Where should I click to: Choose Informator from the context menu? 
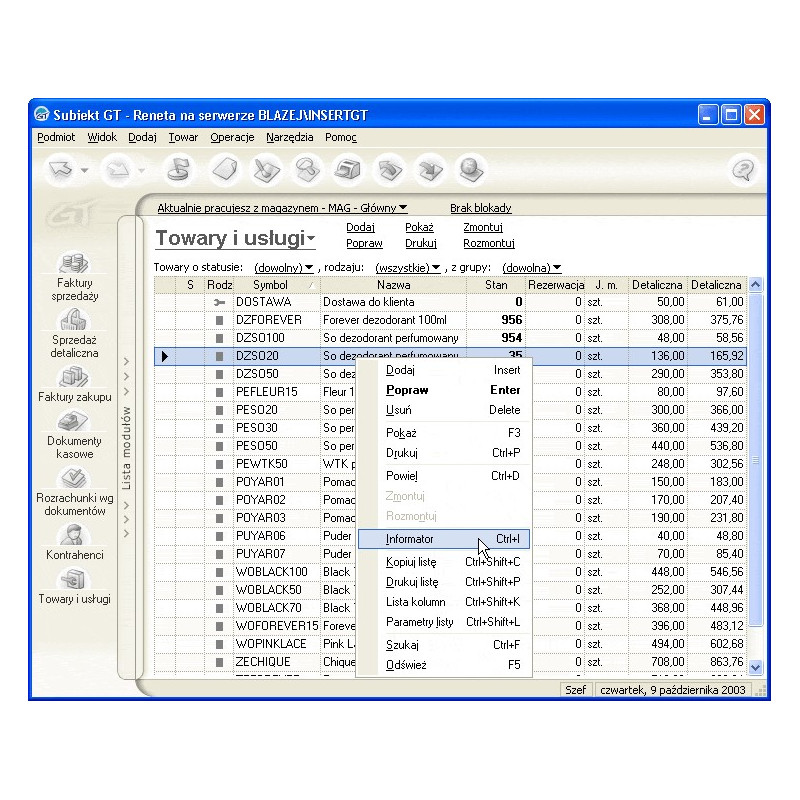410,539
